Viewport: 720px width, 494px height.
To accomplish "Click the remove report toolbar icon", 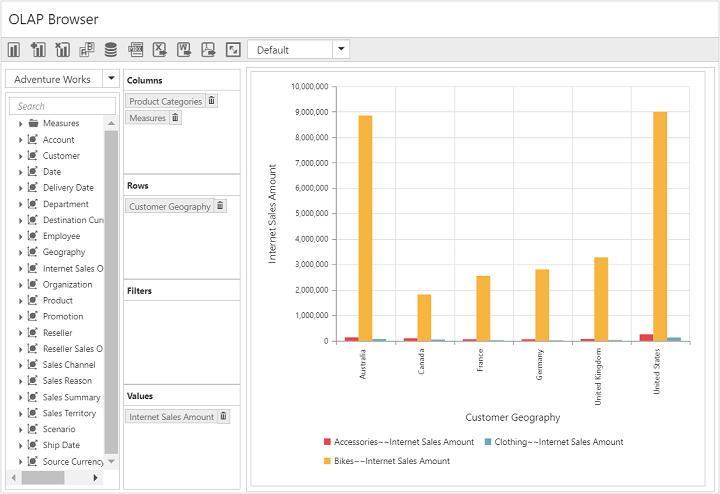I will click(x=62, y=50).
